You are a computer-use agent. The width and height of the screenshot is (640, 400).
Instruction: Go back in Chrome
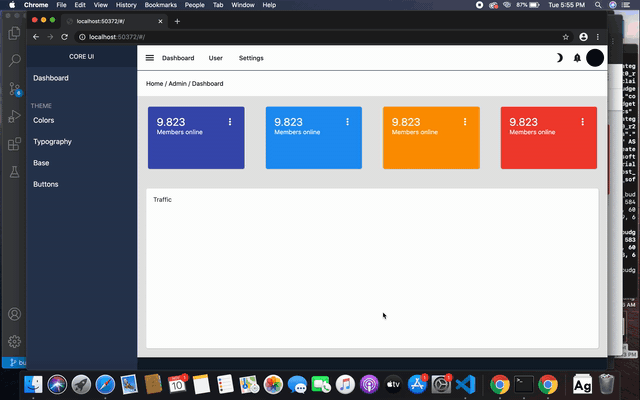[36, 37]
